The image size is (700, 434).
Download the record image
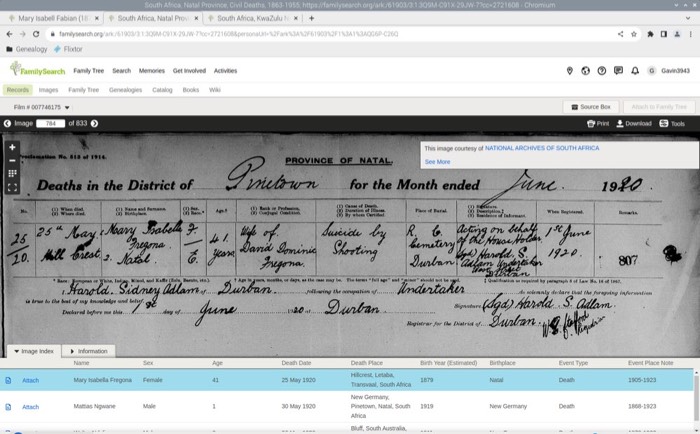click(x=633, y=123)
